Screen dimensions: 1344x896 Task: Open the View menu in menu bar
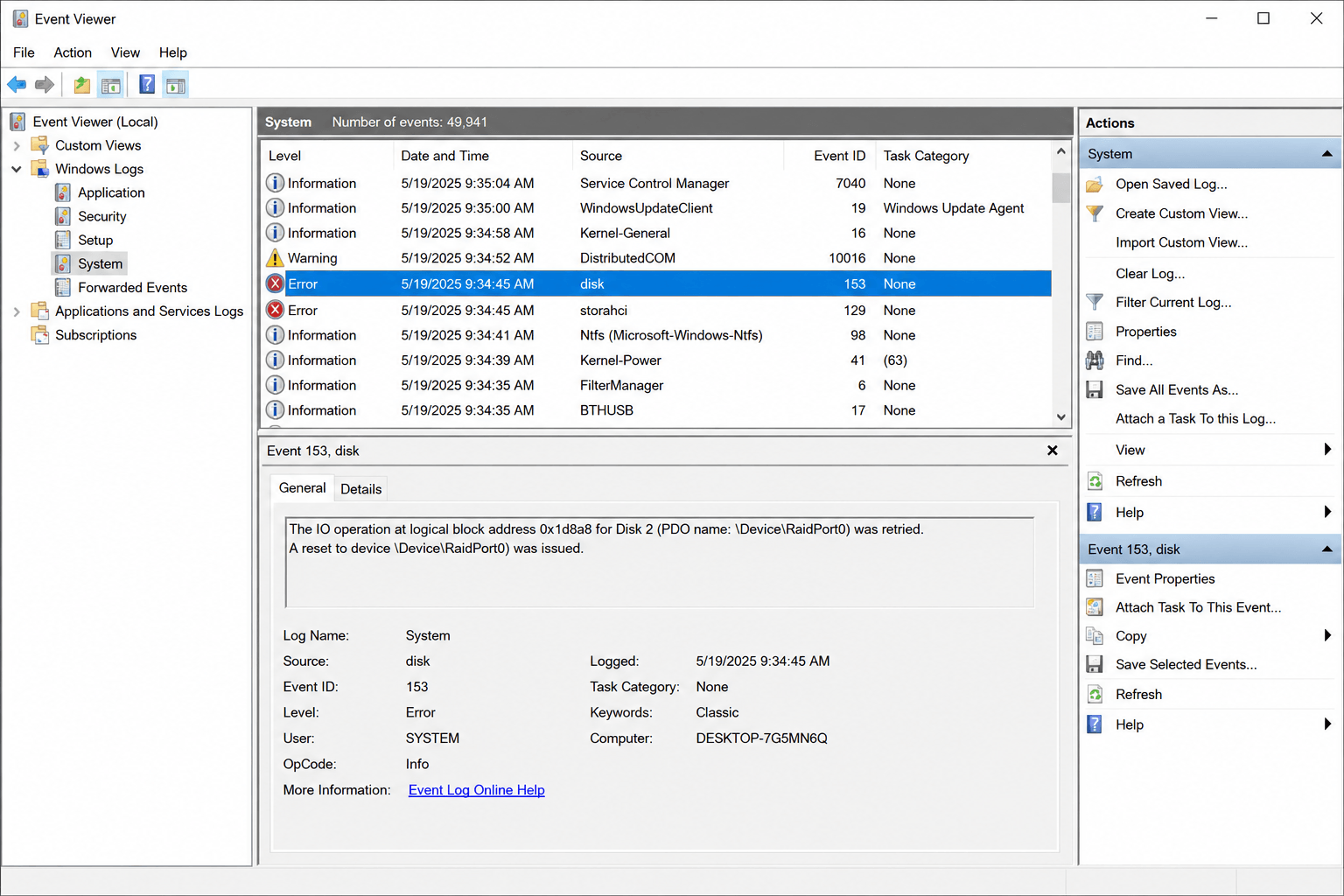(125, 52)
